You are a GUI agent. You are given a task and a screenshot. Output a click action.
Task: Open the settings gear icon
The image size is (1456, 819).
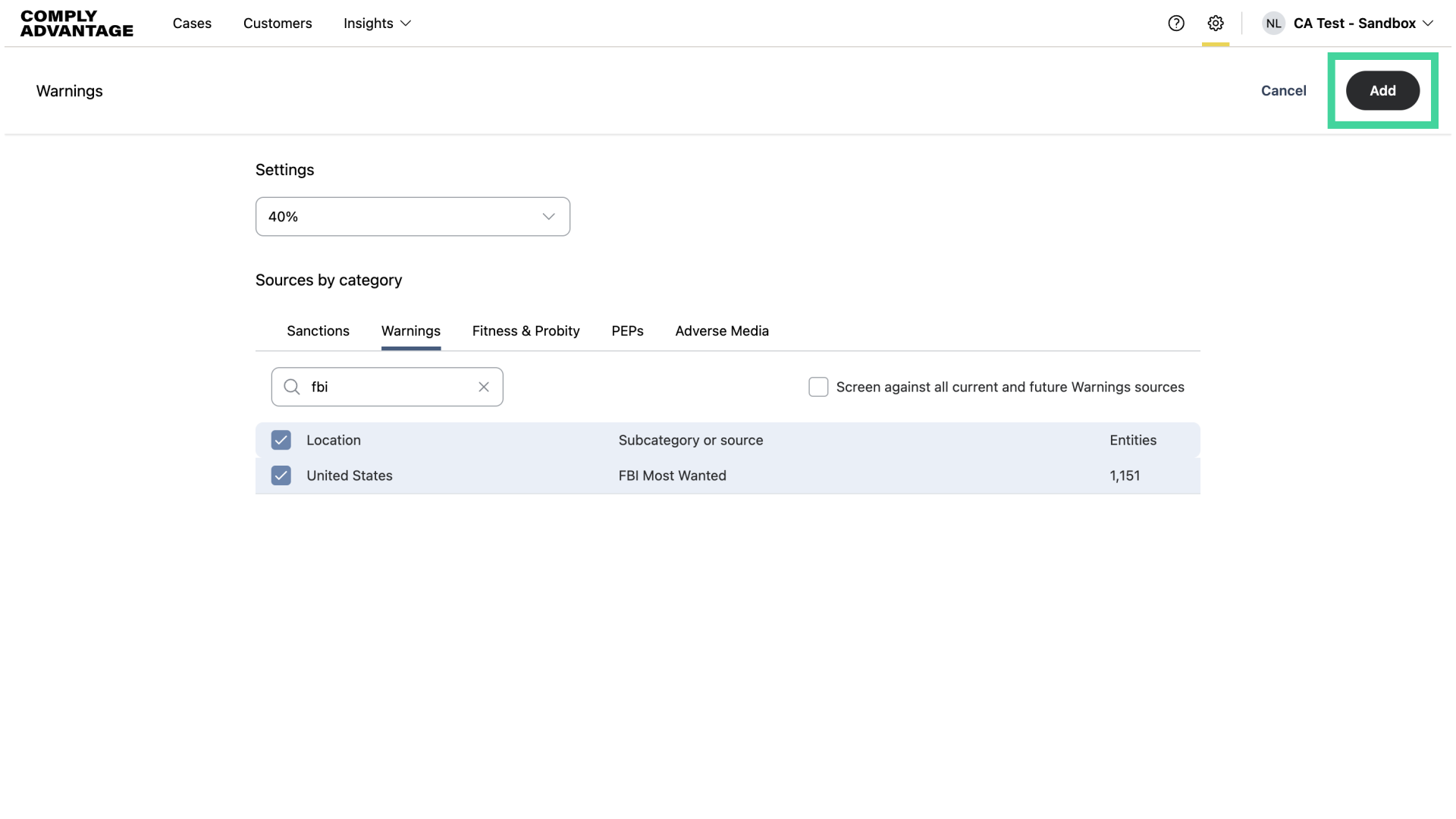pos(1216,24)
